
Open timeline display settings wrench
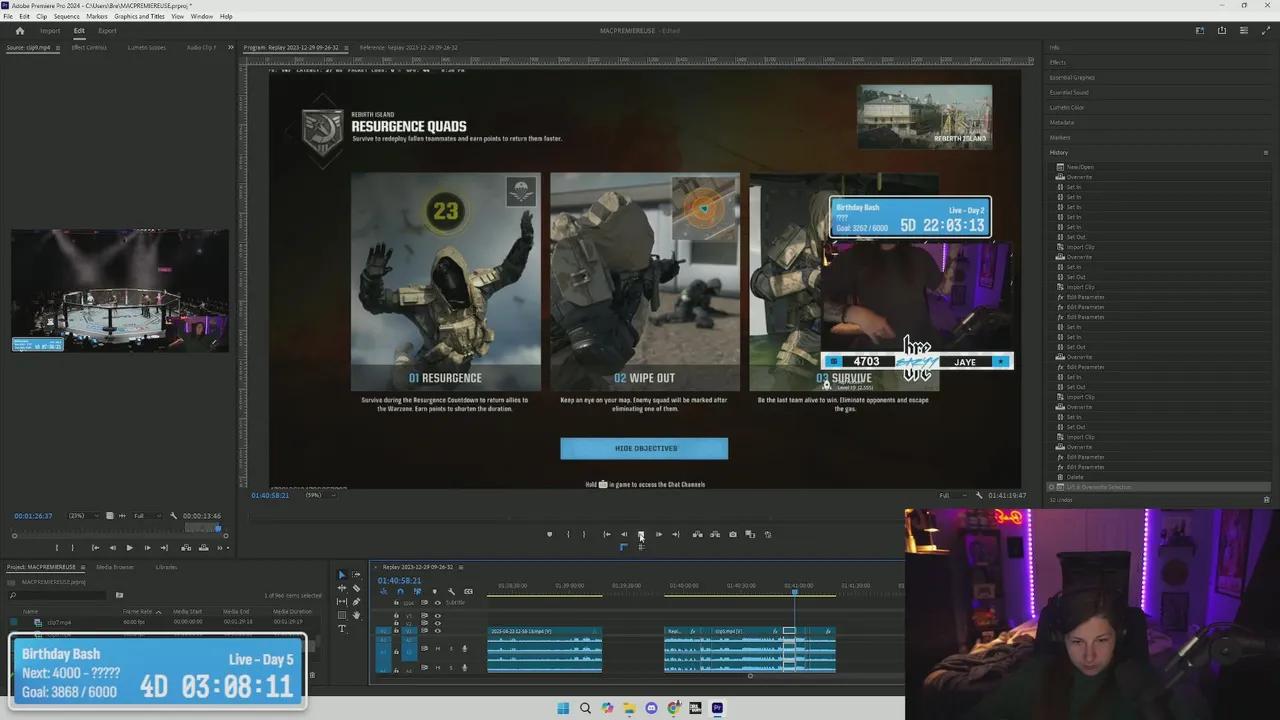pos(451,592)
